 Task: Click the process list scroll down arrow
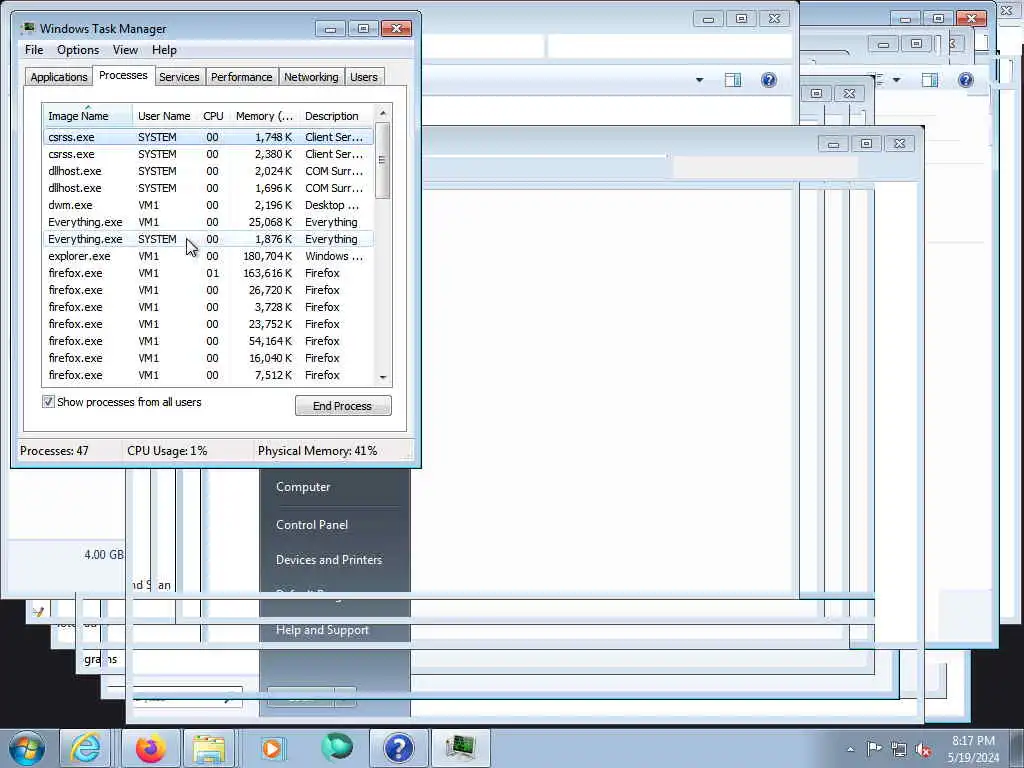383,377
